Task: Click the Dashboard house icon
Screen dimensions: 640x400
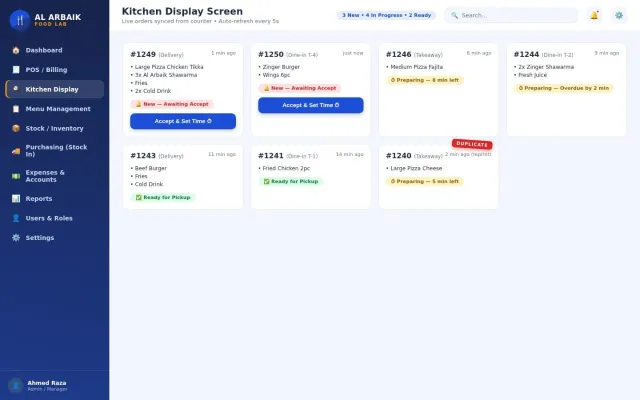Action: tap(16, 50)
